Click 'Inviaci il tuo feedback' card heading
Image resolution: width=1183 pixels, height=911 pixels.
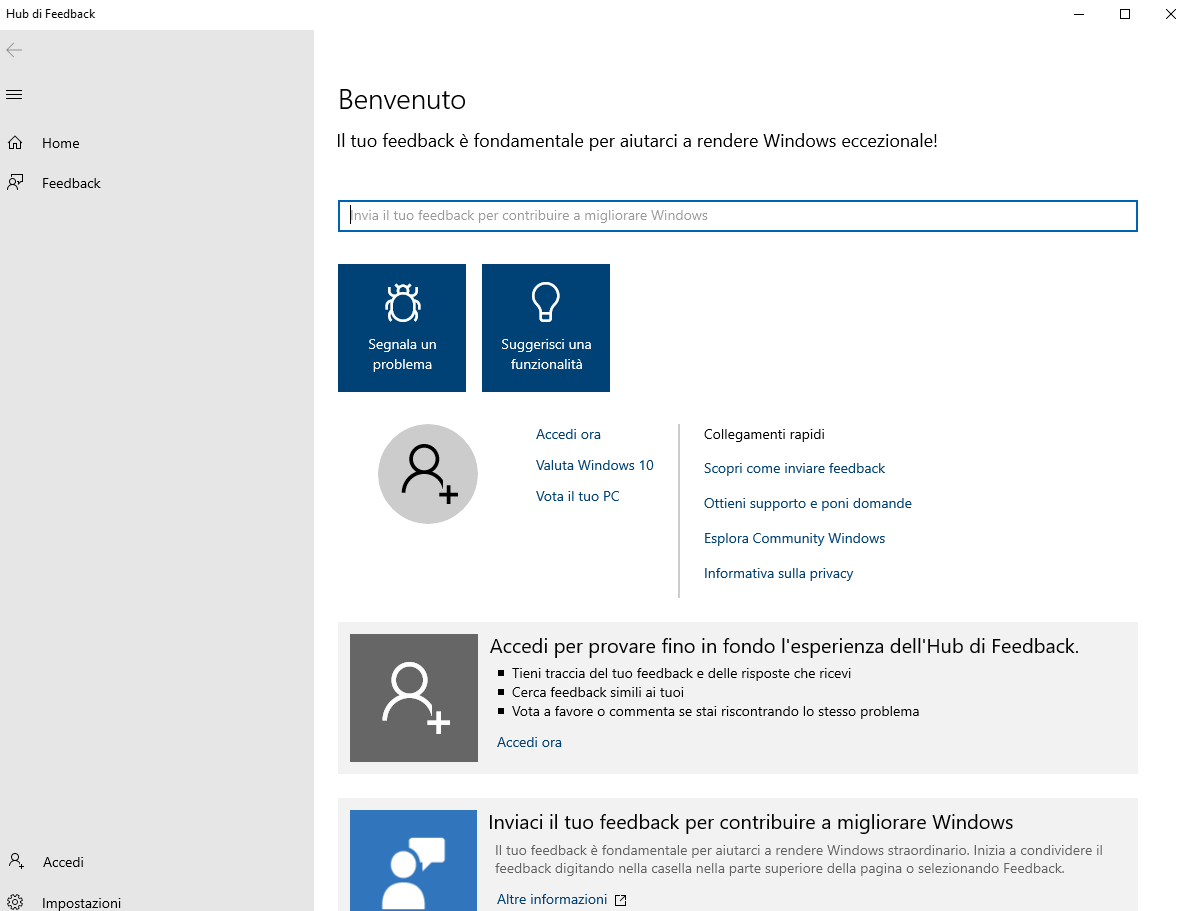pyautogui.click(x=750, y=822)
